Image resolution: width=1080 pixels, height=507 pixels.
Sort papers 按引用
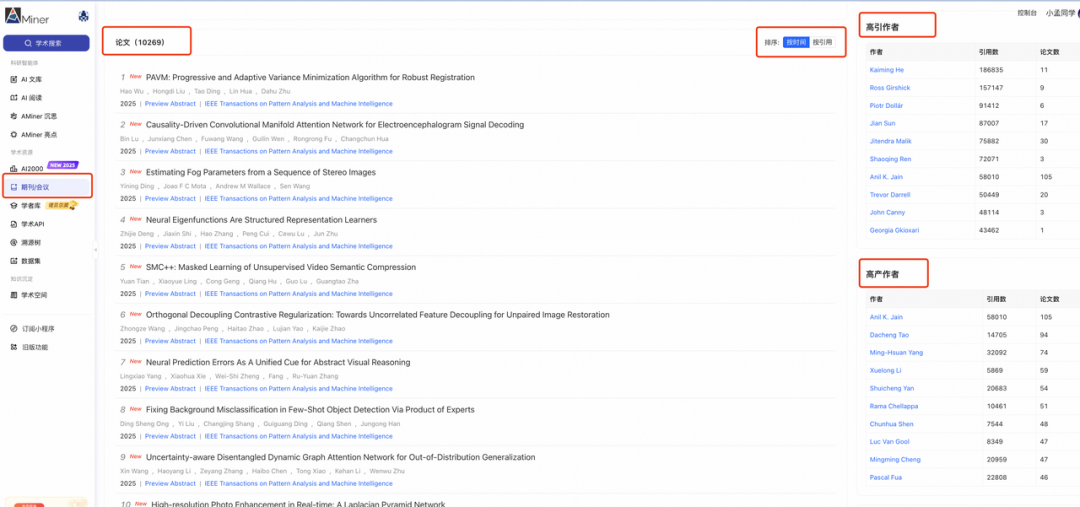[x=822, y=43]
